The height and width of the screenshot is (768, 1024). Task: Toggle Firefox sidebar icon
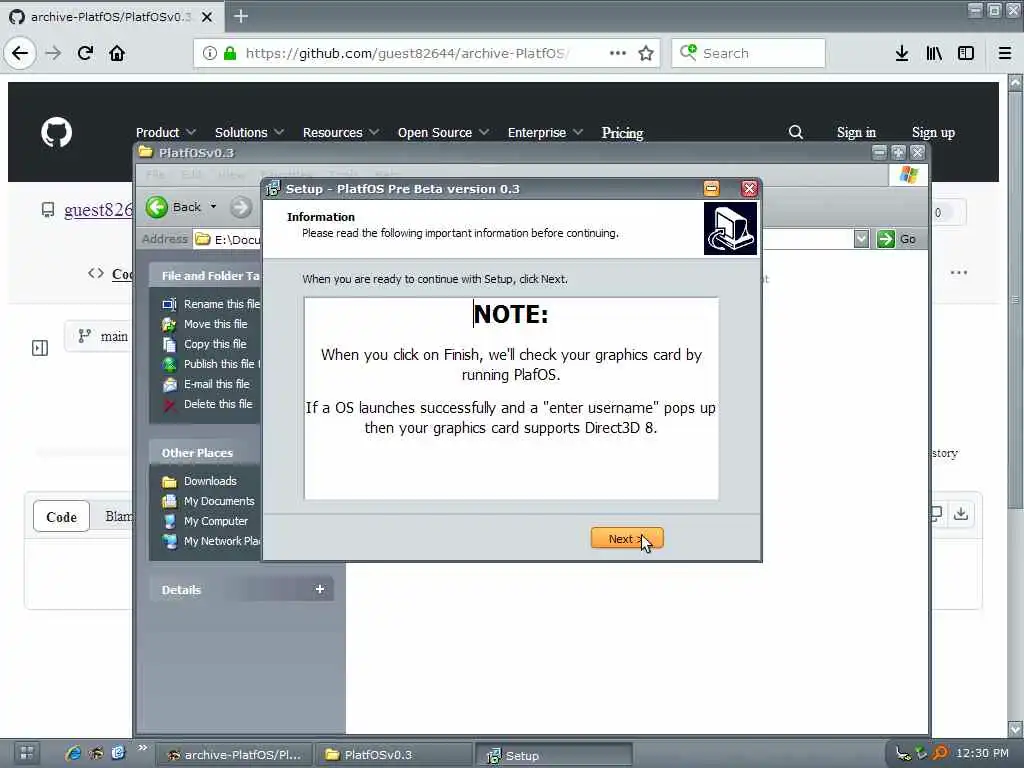[966, 53]
